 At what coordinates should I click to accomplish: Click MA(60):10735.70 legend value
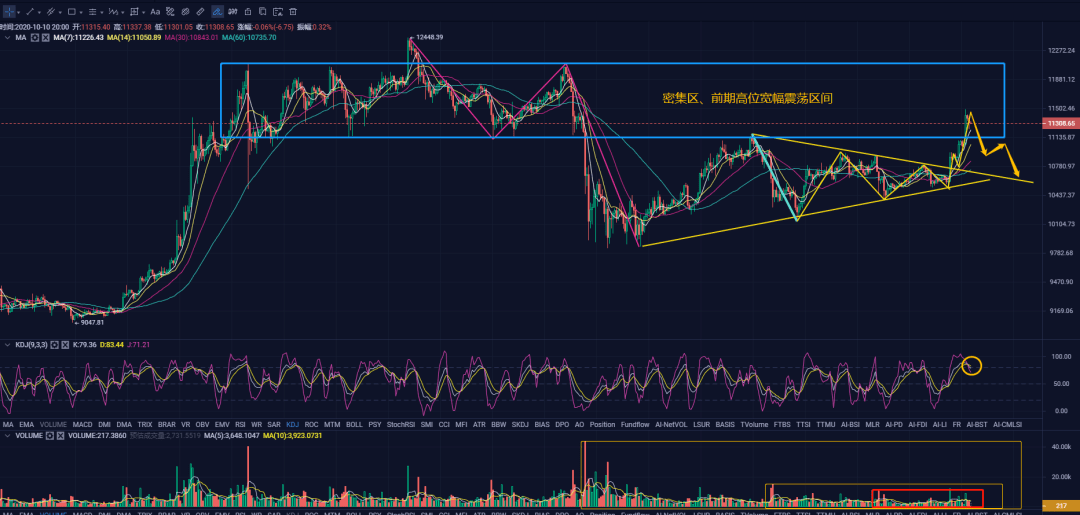point(249,37)
